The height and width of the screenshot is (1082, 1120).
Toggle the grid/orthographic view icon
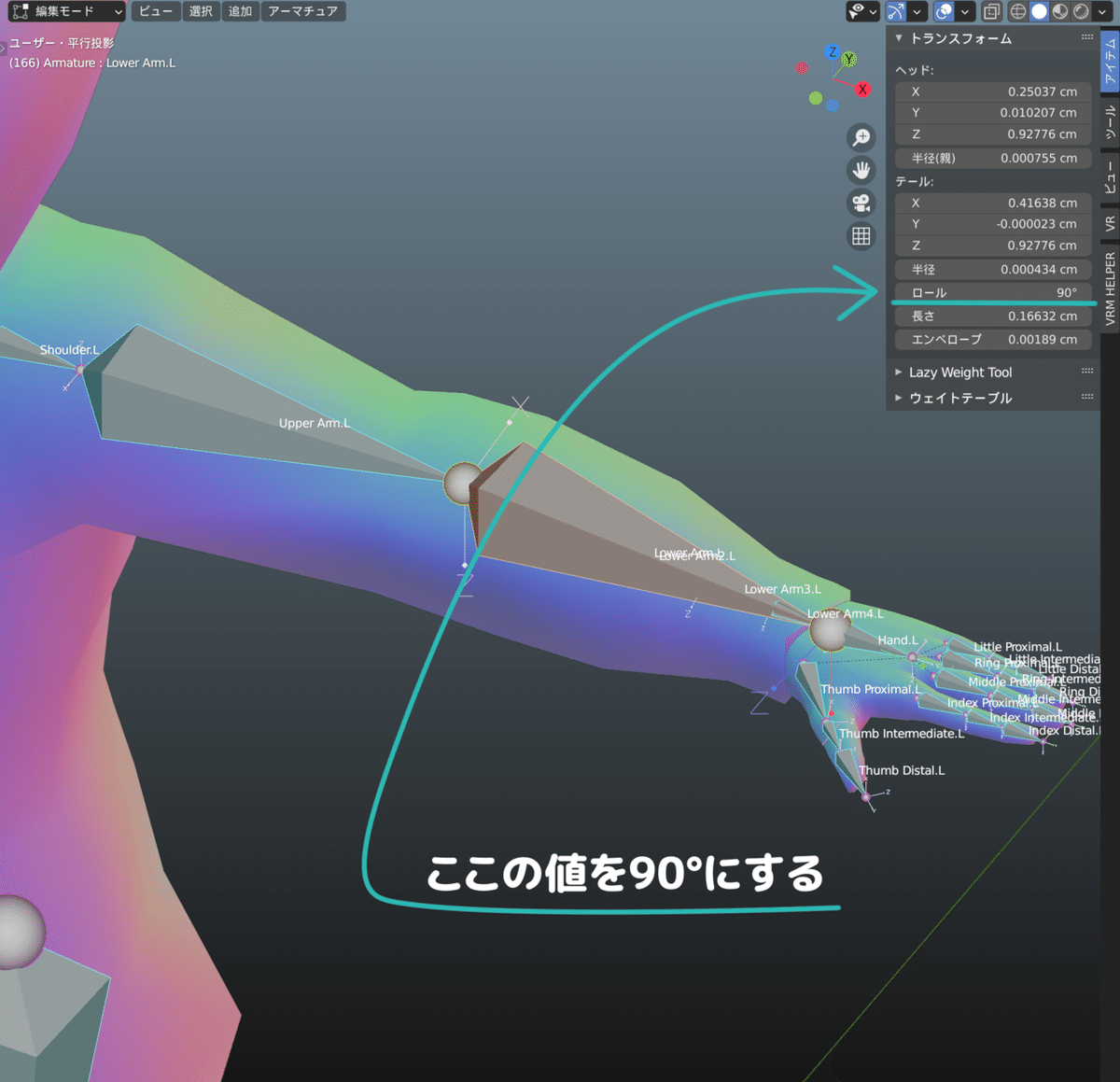point(861,235)
